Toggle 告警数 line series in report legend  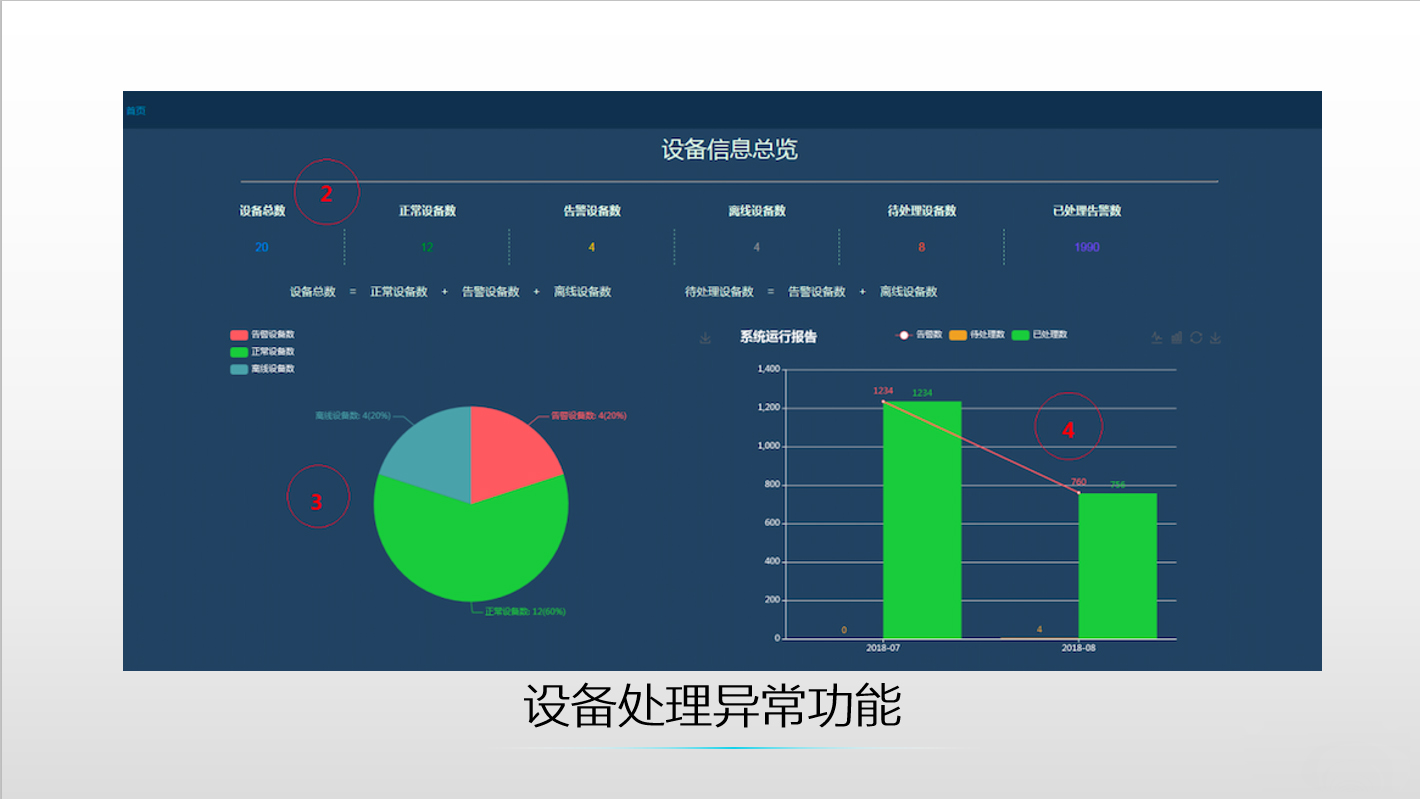point(920,335)
